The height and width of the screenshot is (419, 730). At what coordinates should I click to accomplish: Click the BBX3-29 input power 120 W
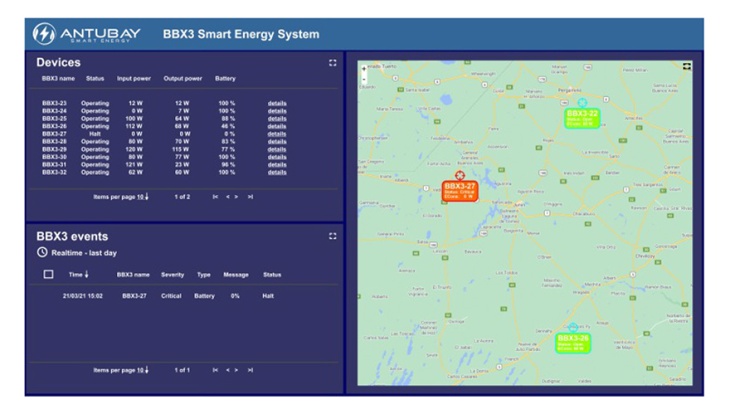[x=134, y=149]
